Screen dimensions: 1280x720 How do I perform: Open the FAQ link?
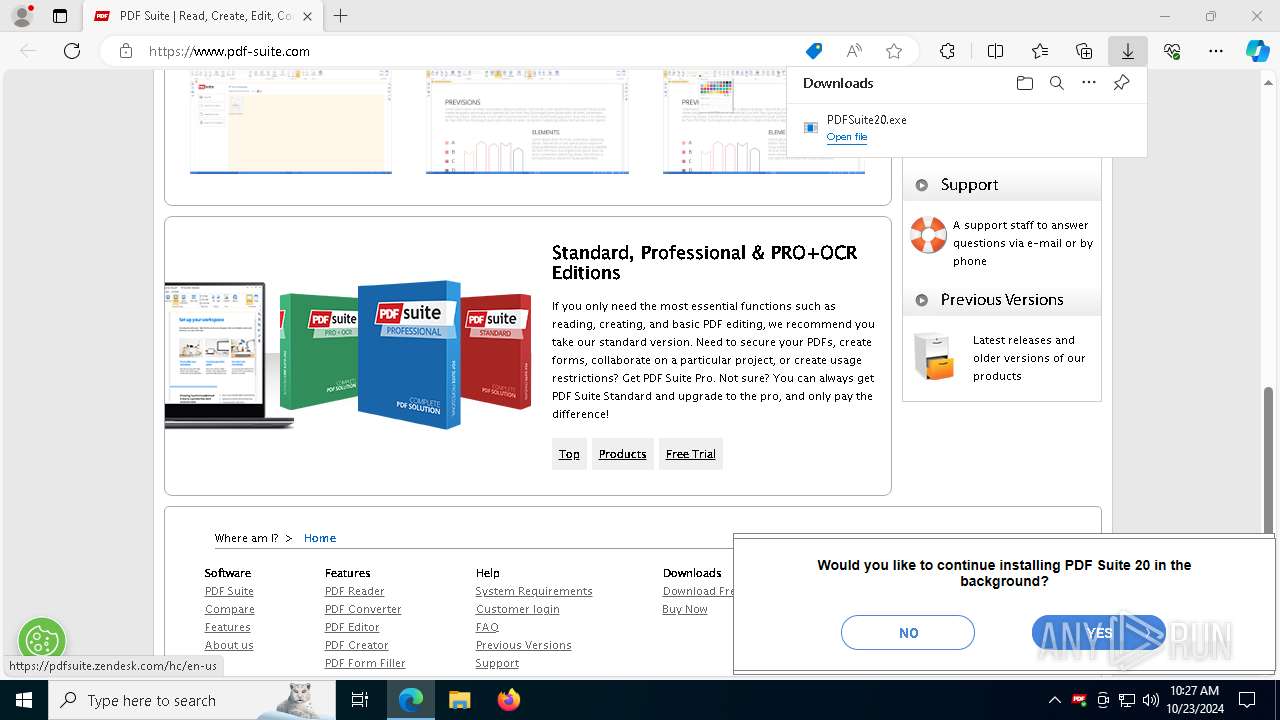pos(487,627)
